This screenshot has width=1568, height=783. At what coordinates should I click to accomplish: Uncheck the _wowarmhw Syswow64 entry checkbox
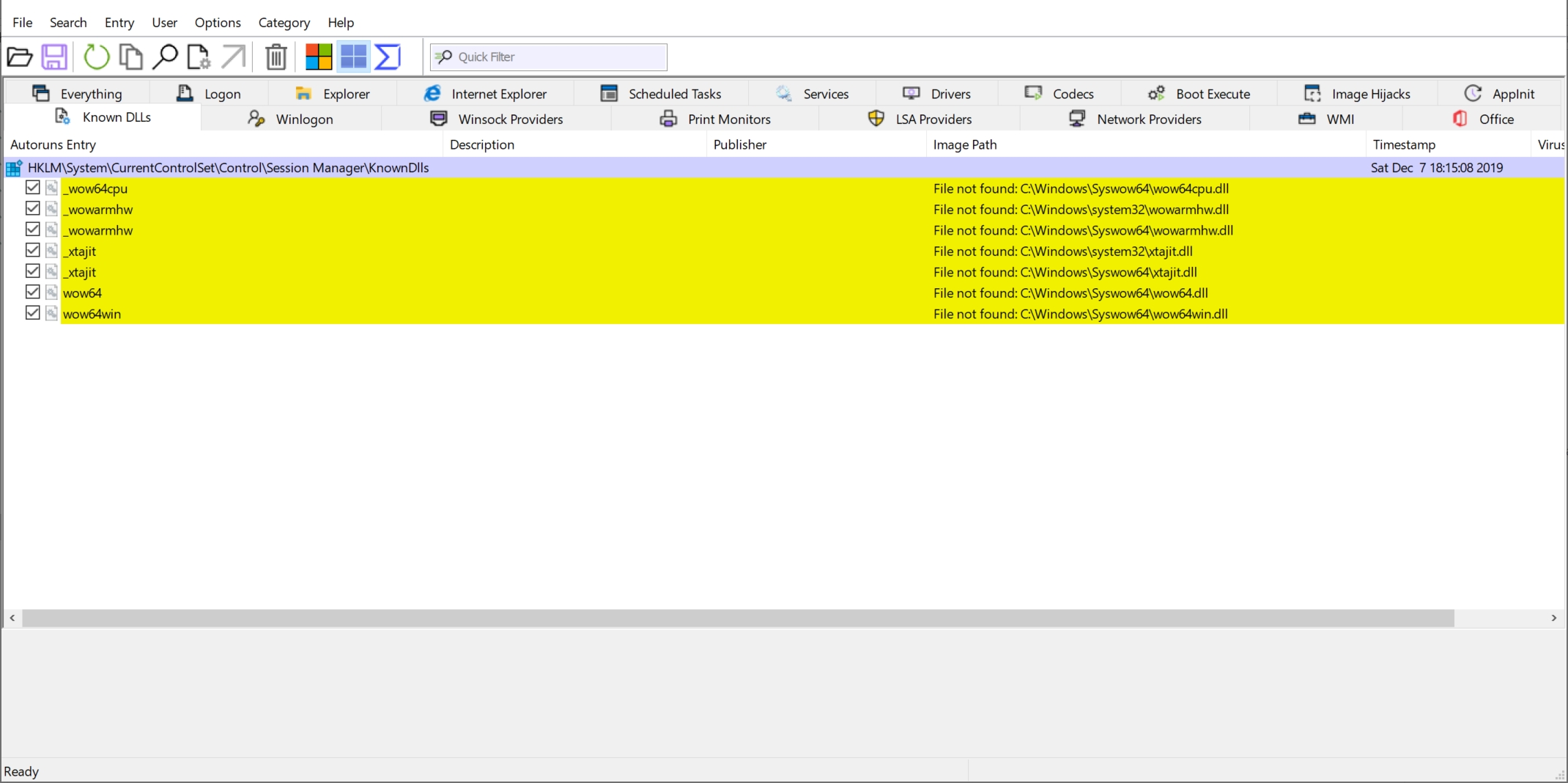32,229
